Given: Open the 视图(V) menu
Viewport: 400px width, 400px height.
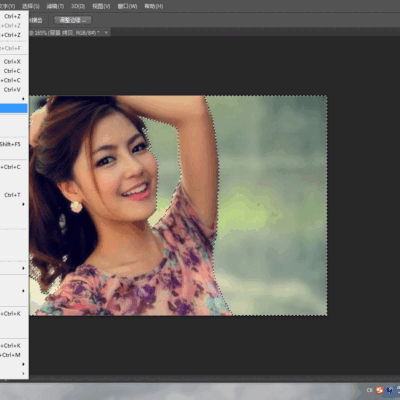Looking at the screenshot, I should pos(101,6).
